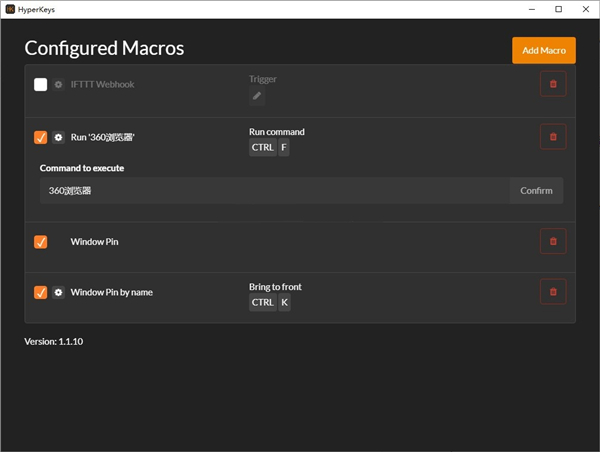Click the HyperKeys app icon in title bar
Image resolution: width=600 pixels, height=452 pixels.
pos(10,9)
